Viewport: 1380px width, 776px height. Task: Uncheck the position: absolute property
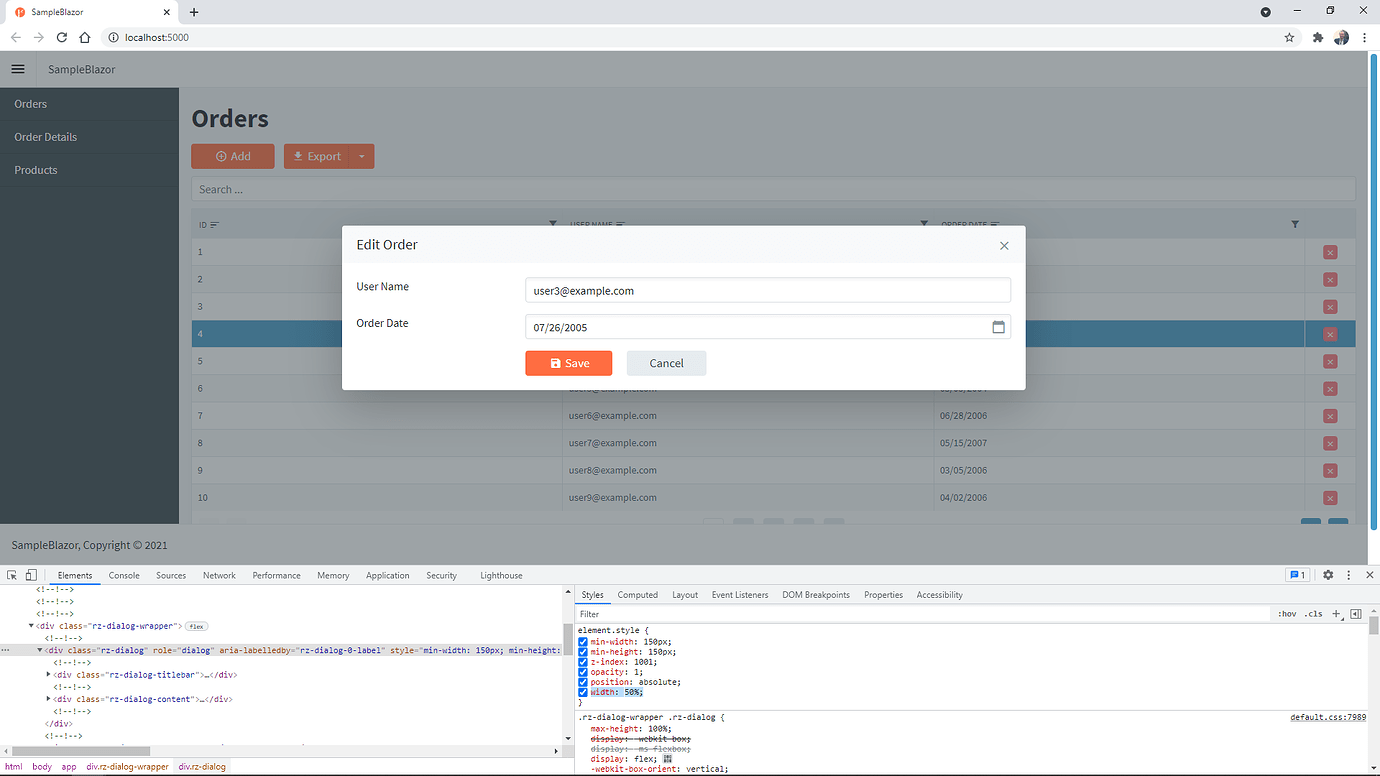tap(583, 682)
